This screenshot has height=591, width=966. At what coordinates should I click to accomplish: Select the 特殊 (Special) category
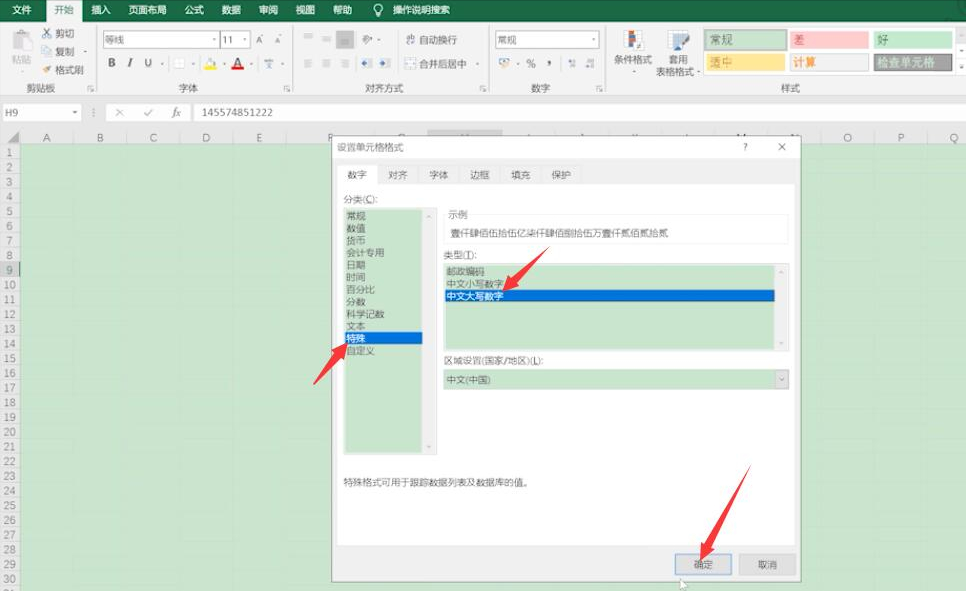pyautogui.click(x=383, y=338)
